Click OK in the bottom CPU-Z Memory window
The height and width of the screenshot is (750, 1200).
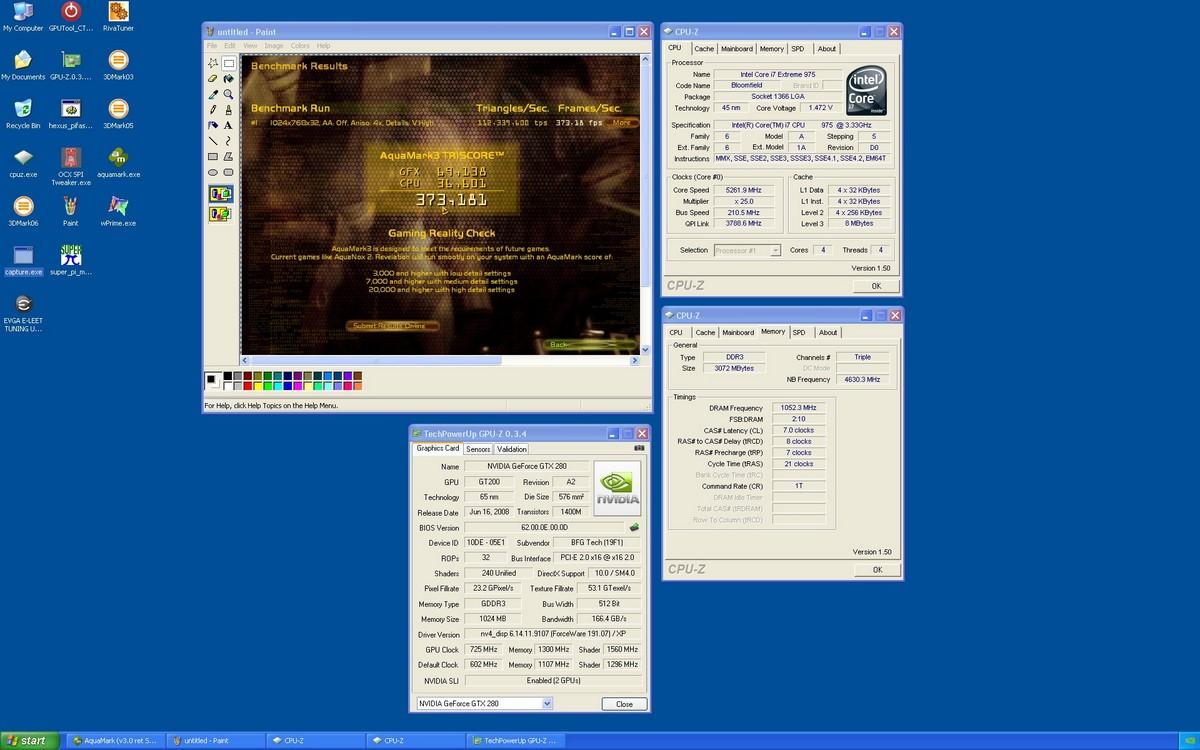point(876,570)
